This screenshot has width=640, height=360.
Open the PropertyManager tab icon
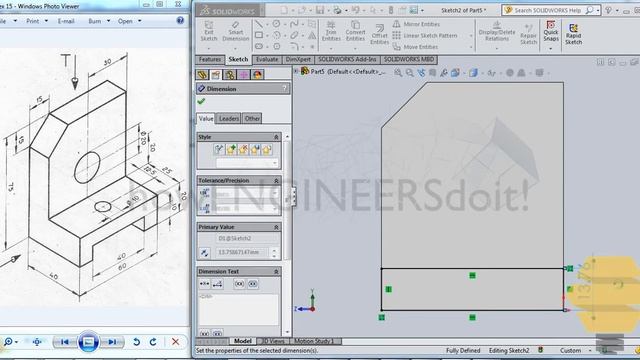click(x=216, y=75)
